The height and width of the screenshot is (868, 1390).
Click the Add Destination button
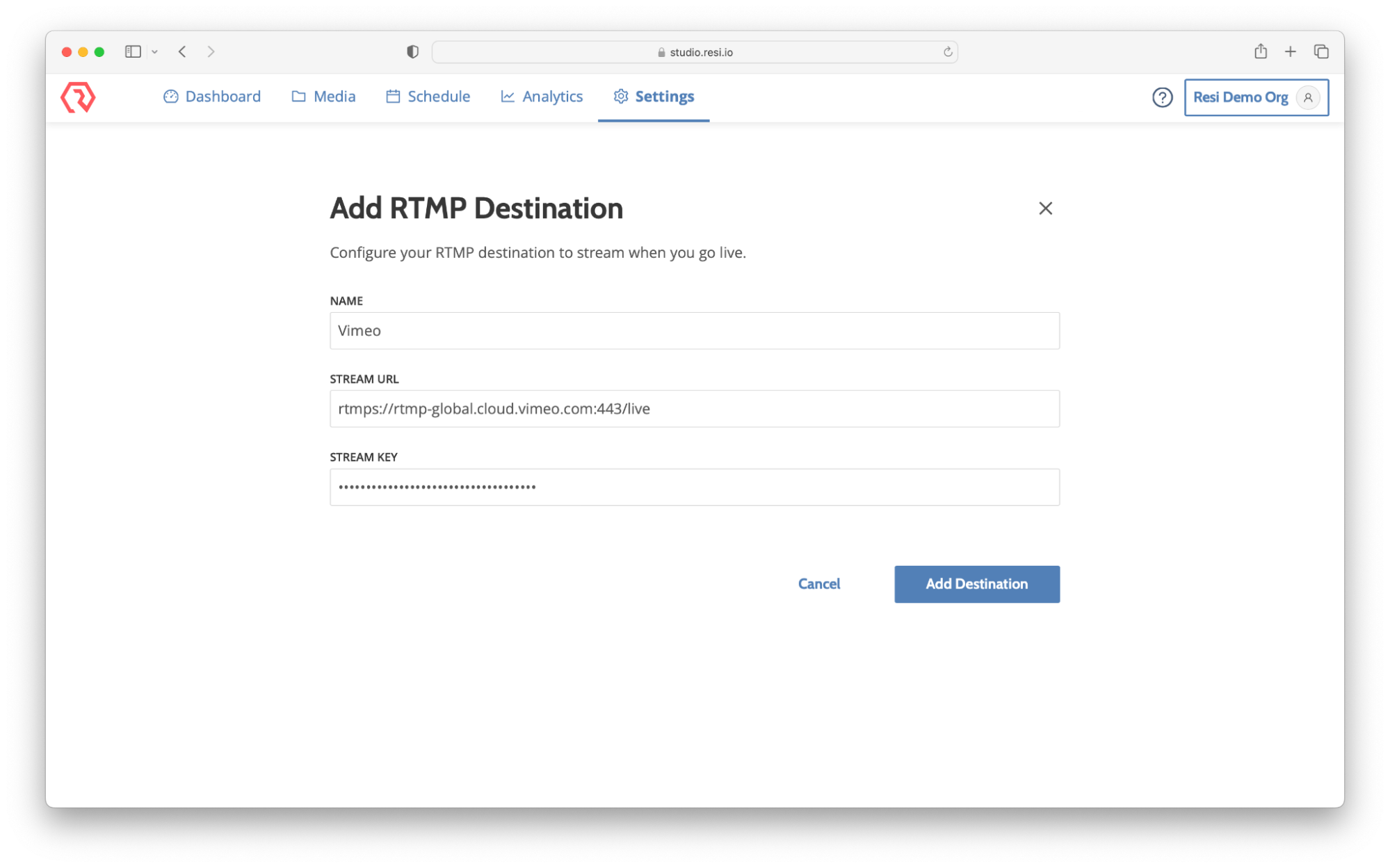coord(976,584)
